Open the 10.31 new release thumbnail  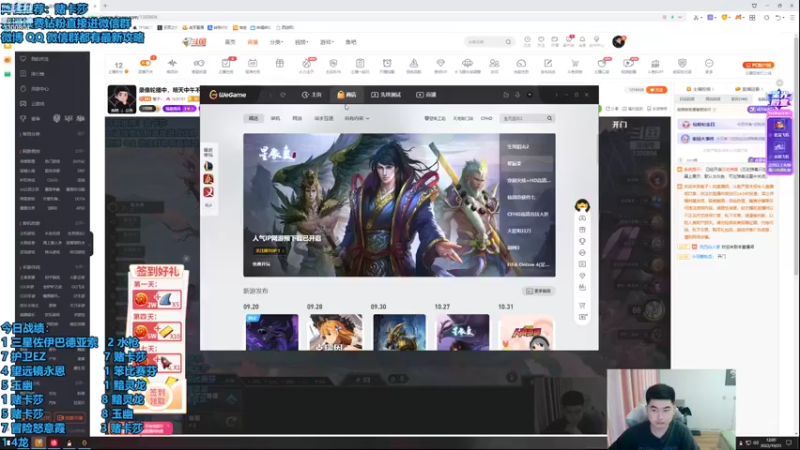tap(526, 332)
